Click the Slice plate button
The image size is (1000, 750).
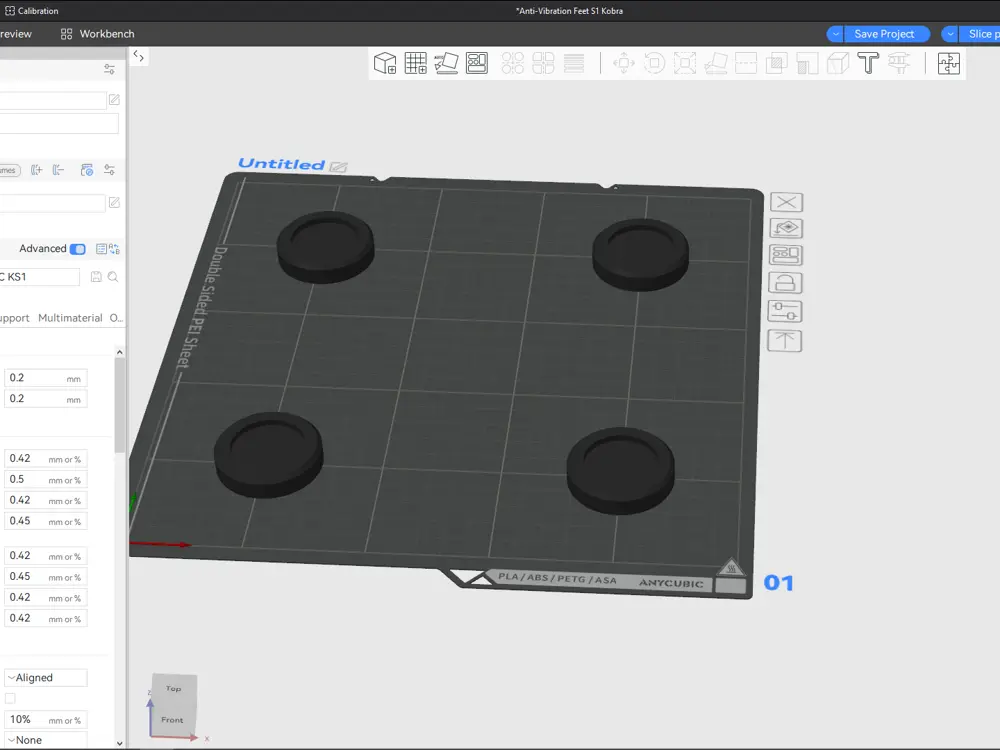980,34
